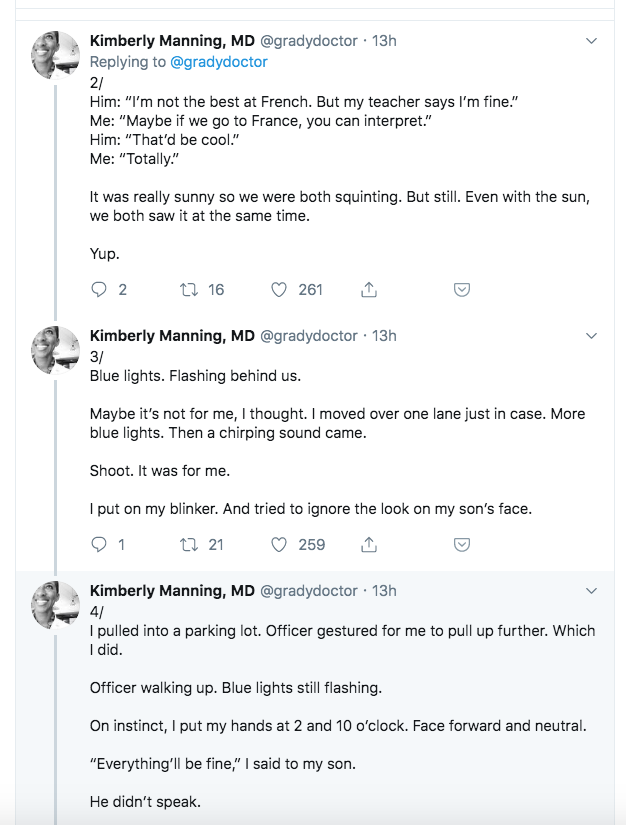Open the @gradydoctor handle on tweet 4/
Image resolution: width=626 pixels, height=825 pixels.
click(x=309, y=591)
